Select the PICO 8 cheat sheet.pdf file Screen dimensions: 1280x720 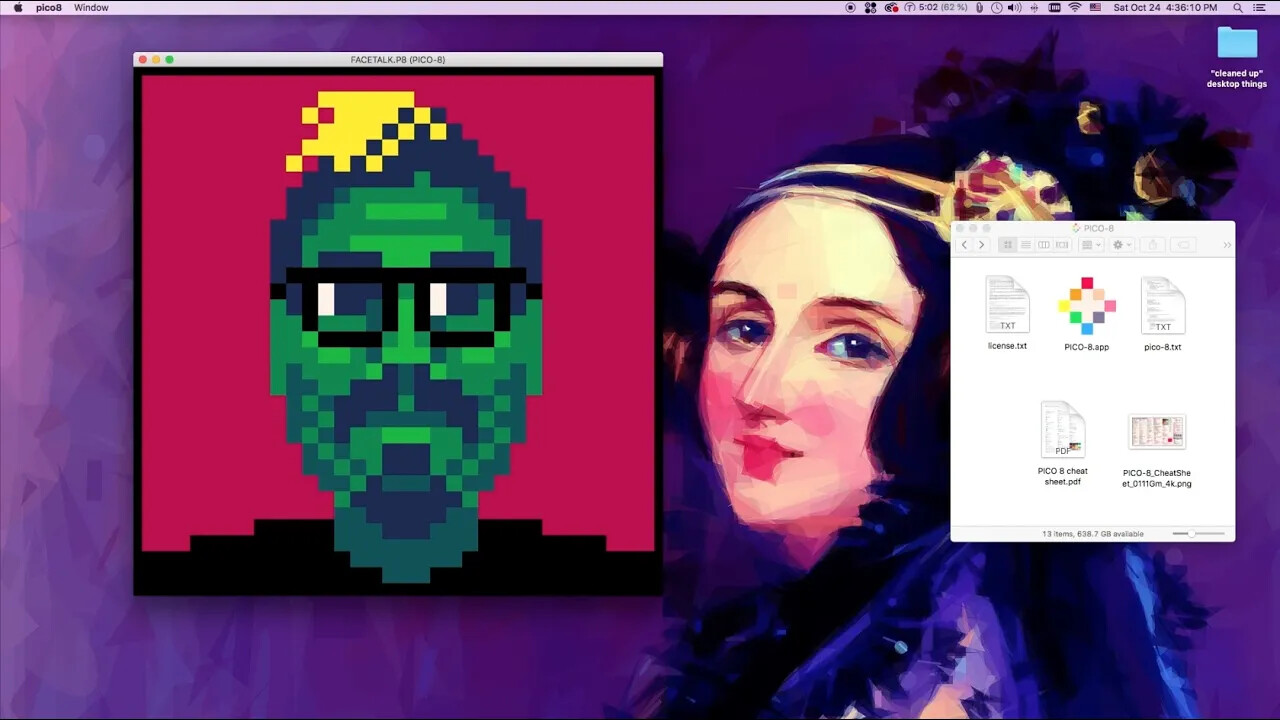[x=1062, y=430]
